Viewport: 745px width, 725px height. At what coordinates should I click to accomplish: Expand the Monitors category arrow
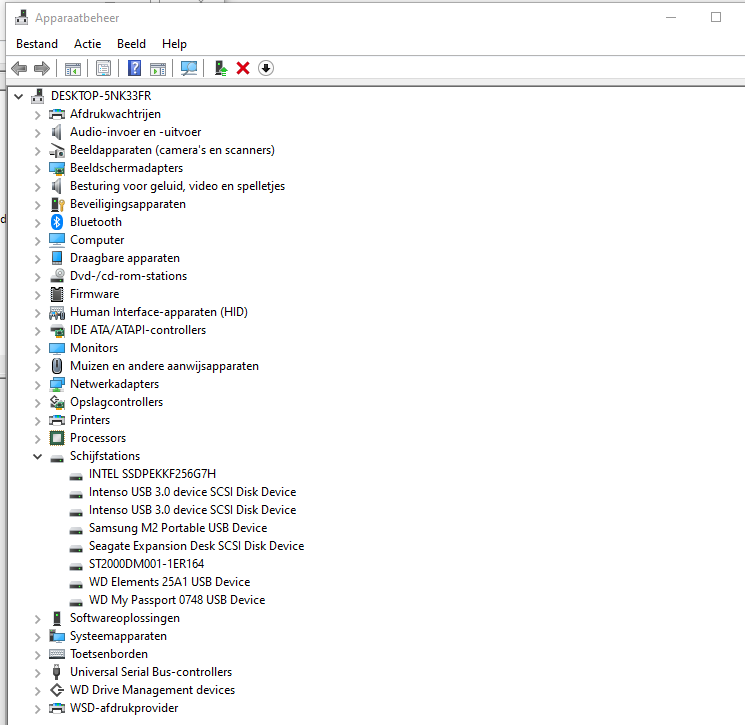coord(38,348)
